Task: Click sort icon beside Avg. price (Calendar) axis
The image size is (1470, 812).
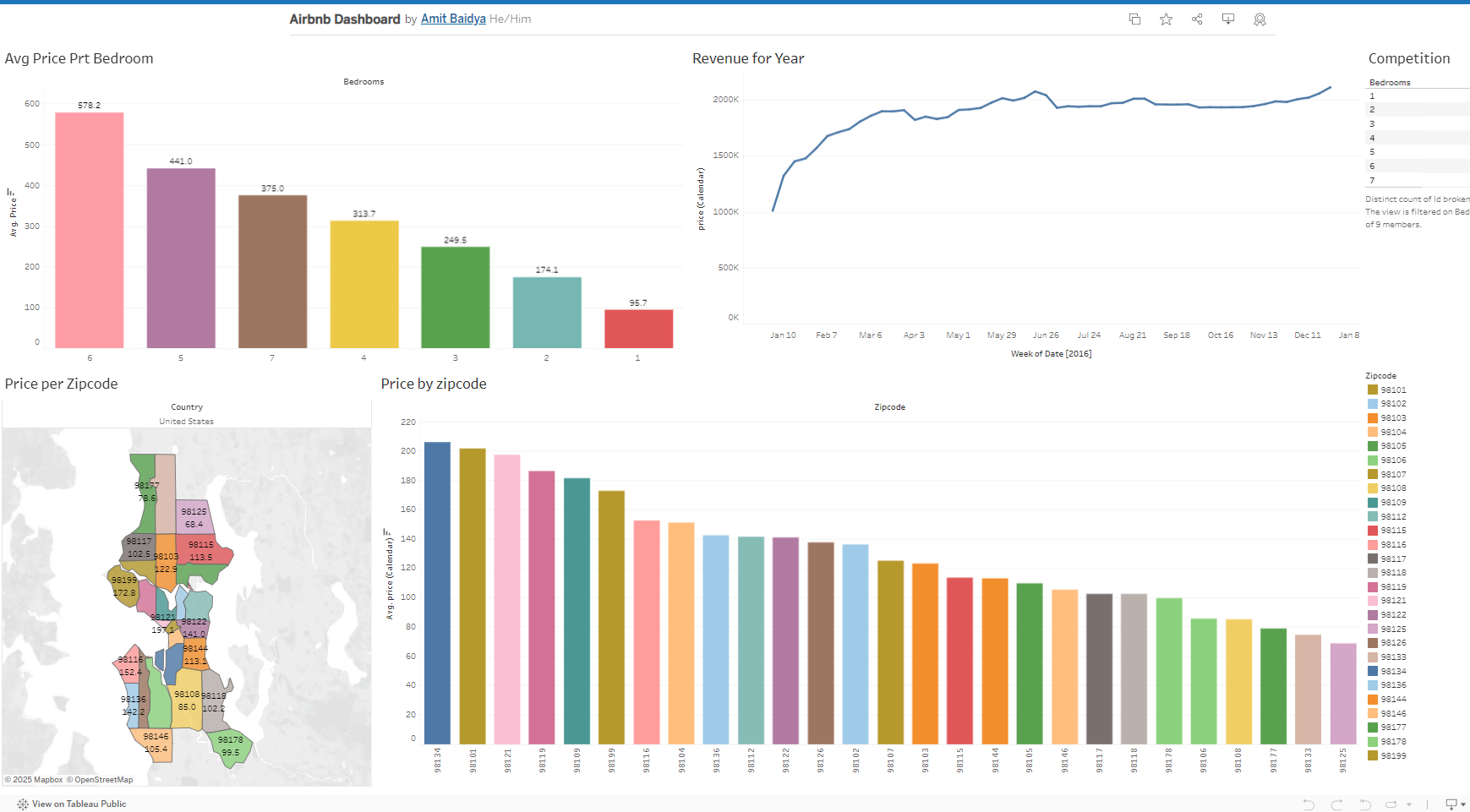Action: [x=386, y=532]
